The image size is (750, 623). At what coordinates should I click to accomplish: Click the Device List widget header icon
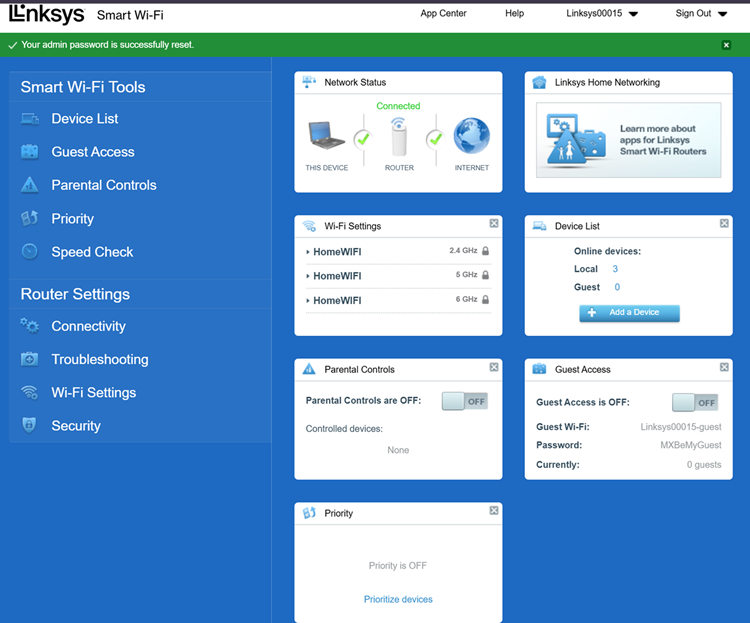click(x=540, y=226)
